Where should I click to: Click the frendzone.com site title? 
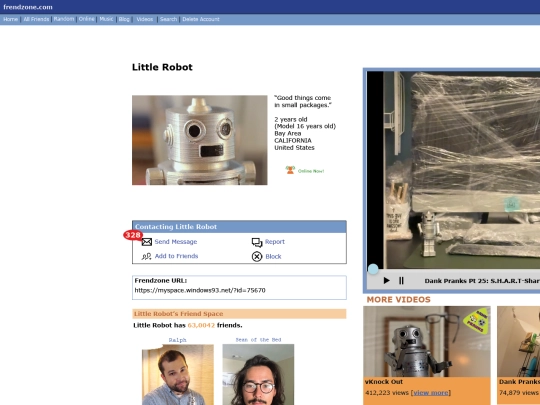pyautogui.click(x=28, y=7)
